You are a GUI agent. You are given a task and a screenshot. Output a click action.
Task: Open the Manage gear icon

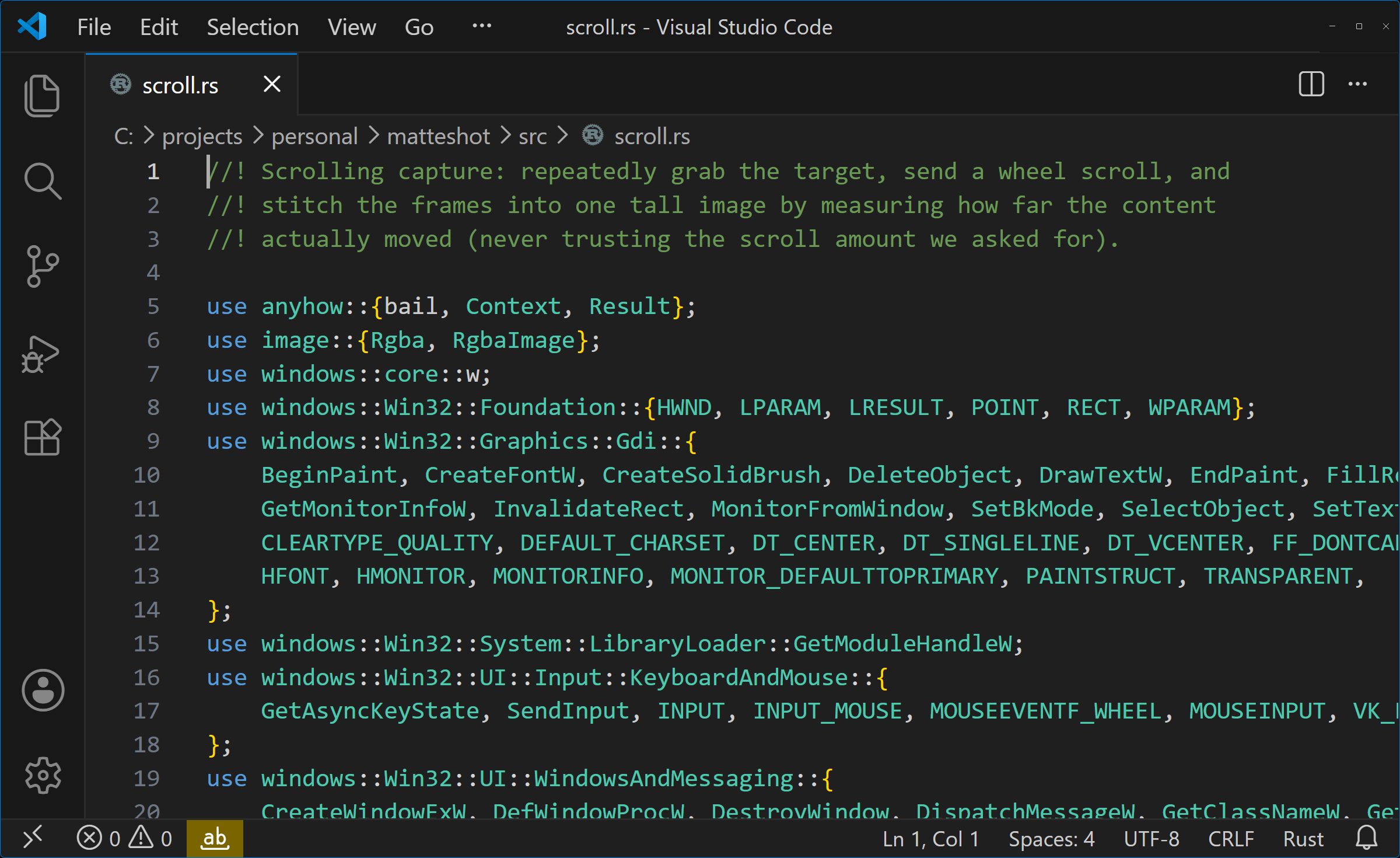[43, 775]
